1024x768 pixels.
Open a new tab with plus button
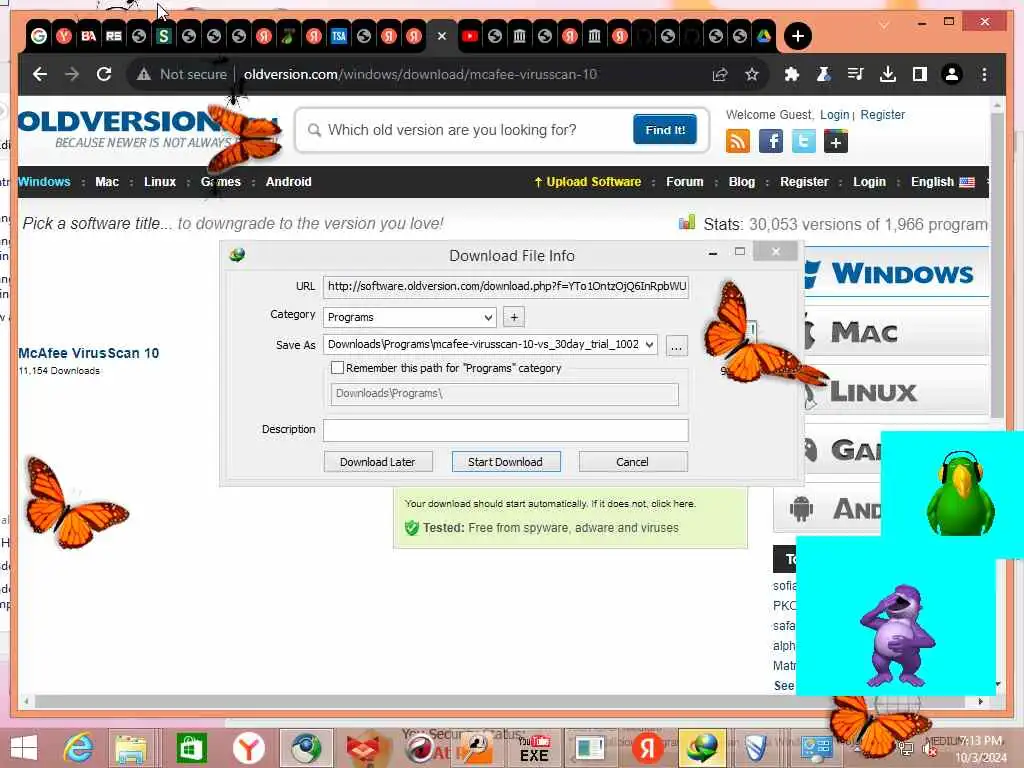797,36
